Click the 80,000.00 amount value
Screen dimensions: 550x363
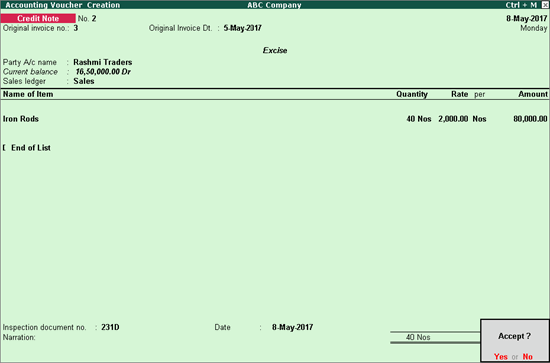[530, 119]
